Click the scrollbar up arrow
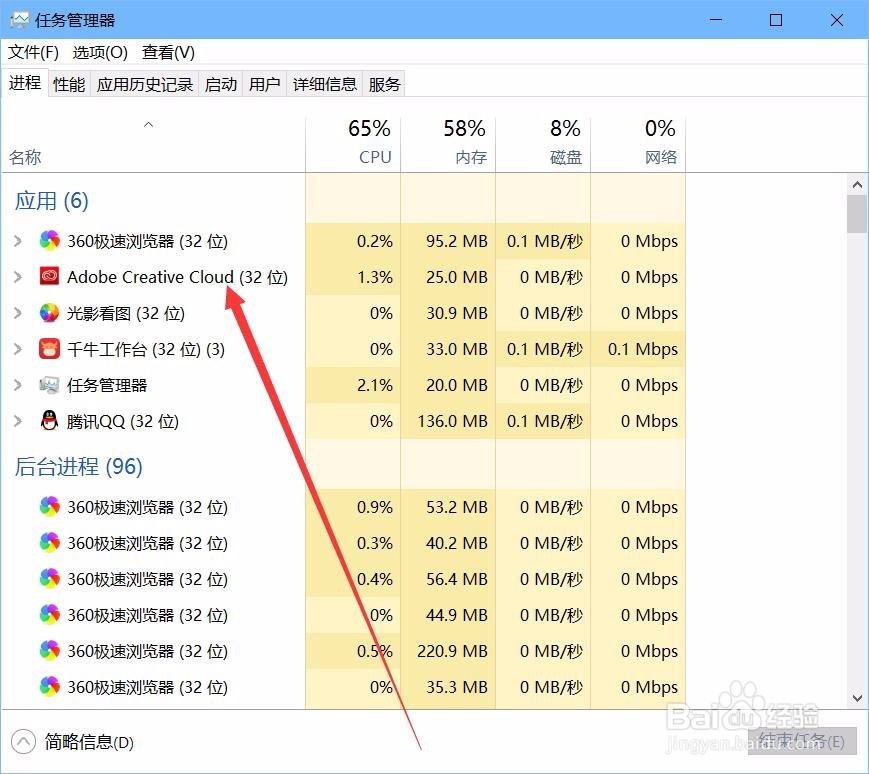 [857, 184]
